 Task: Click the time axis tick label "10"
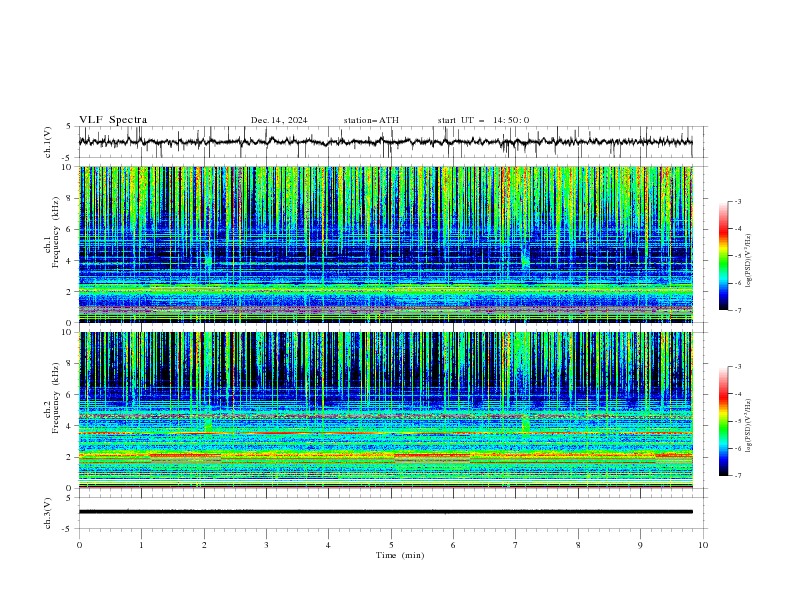(703, 545)
